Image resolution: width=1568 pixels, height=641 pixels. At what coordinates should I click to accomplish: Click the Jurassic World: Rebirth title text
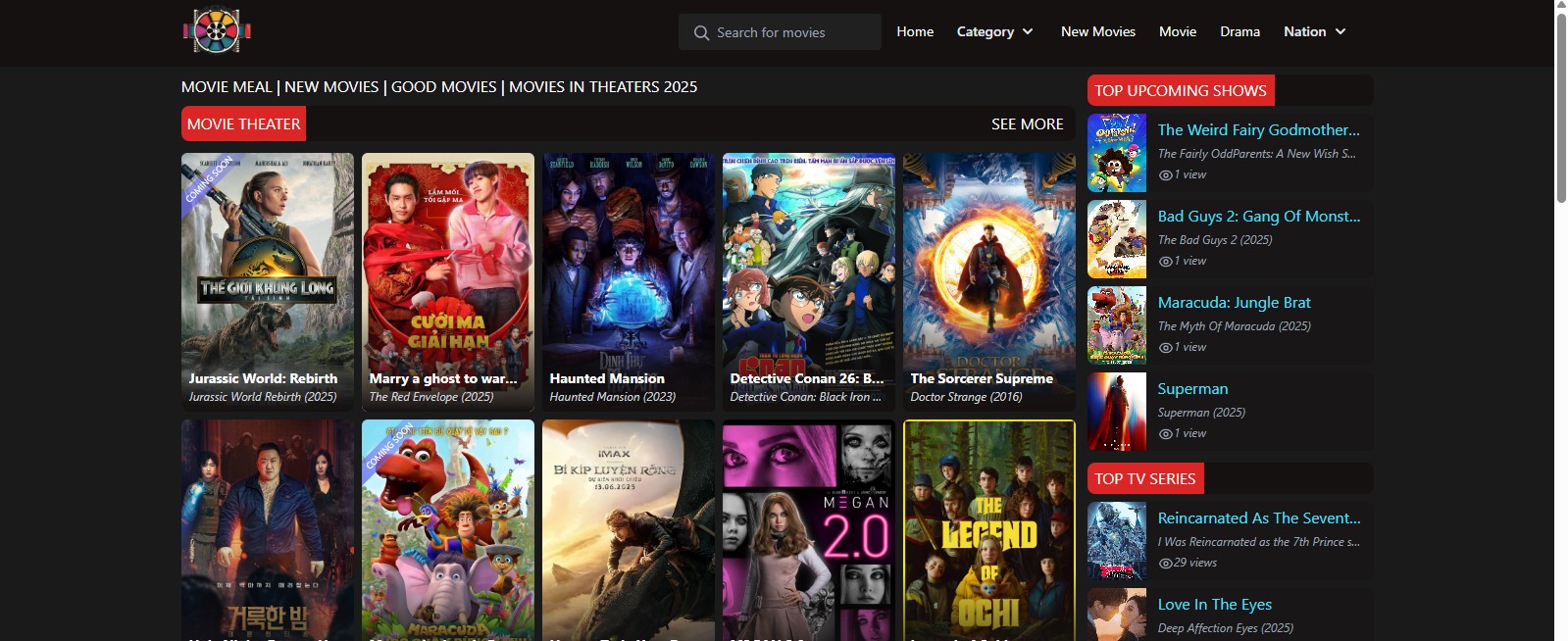pyautogui.click(x=263, y=378)
